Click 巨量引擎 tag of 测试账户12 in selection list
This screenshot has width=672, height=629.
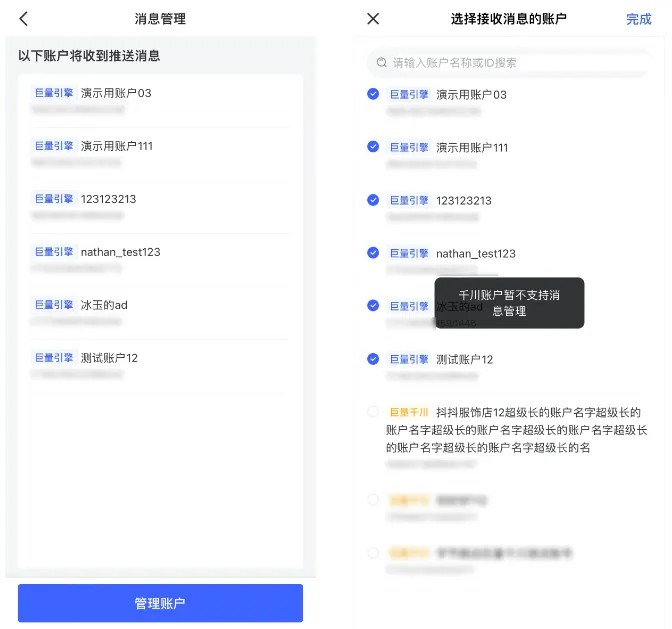pos(409,359)
